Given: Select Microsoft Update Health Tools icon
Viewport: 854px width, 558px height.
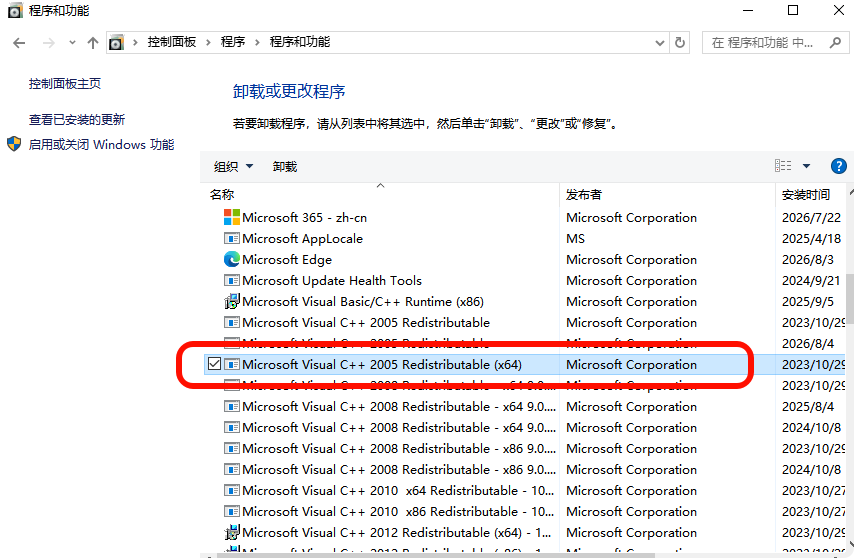Looking at the screenshot, I should tap(232, 280).
